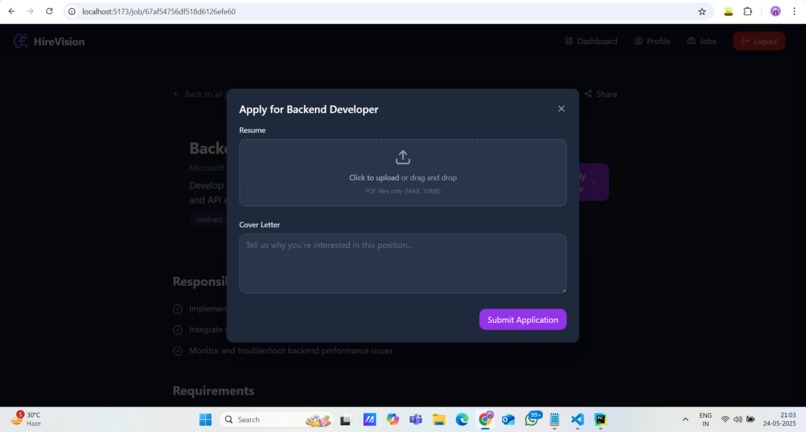Open the battery tray icon

pyautogui.click(x=750, y=420)
